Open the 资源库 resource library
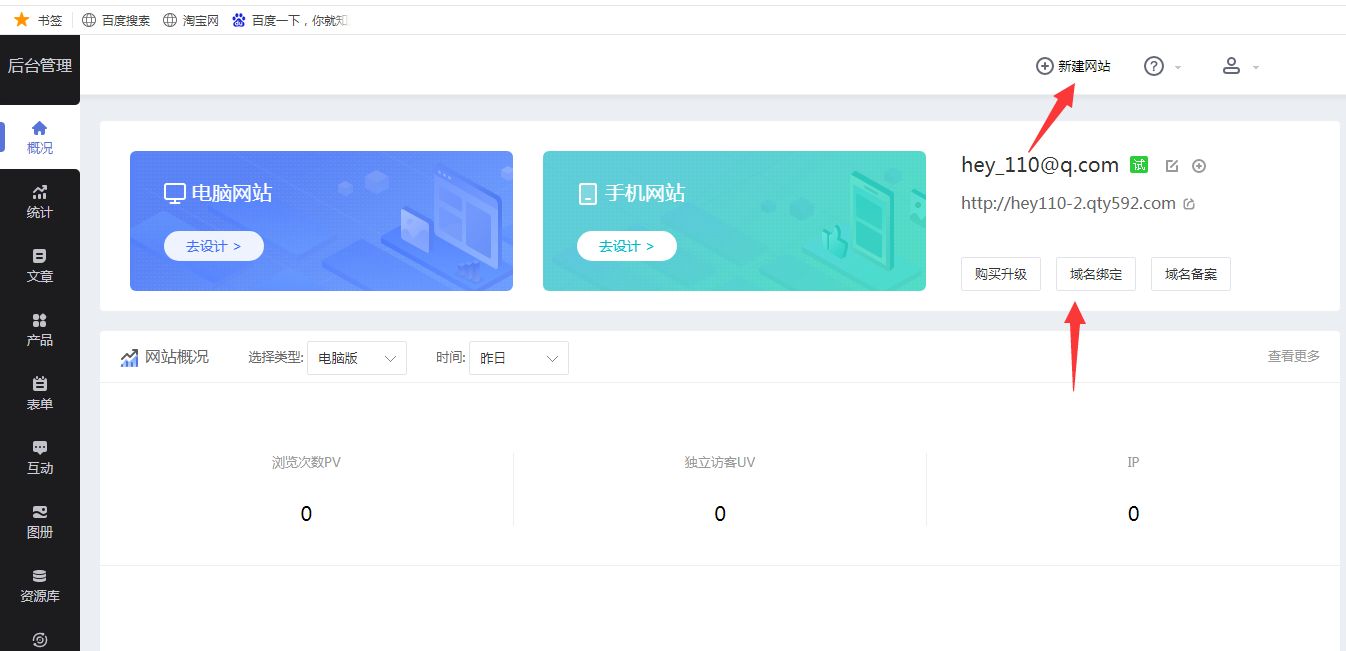The width and height of the screenshot is (1346, 651). (40, 585)
